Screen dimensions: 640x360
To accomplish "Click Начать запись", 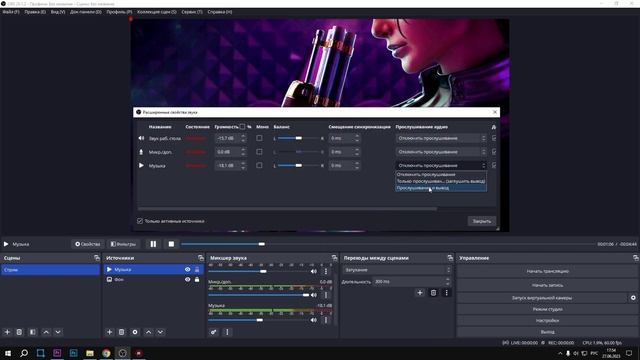I will click(x=547, y=285).
